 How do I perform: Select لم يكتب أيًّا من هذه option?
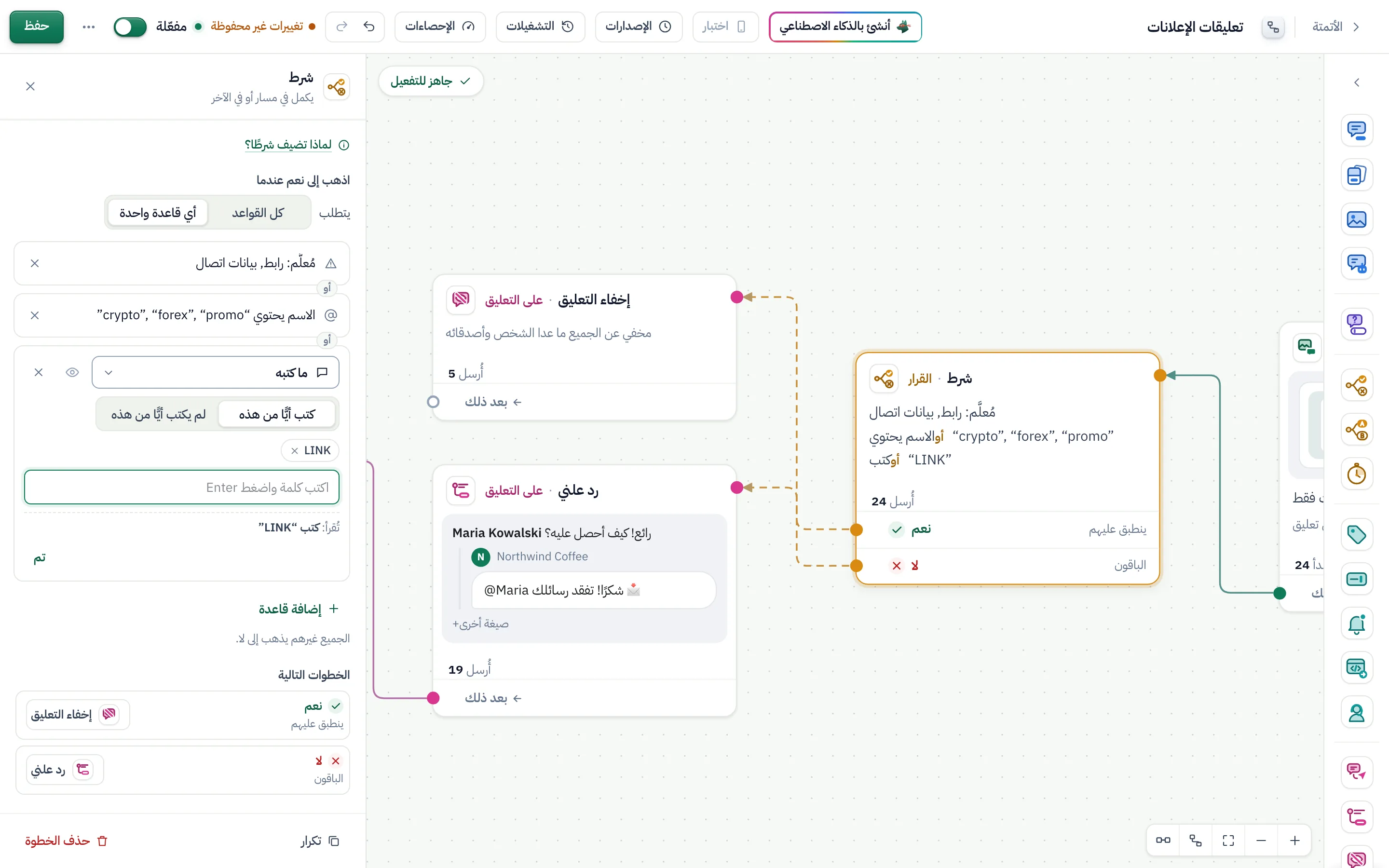158,414
